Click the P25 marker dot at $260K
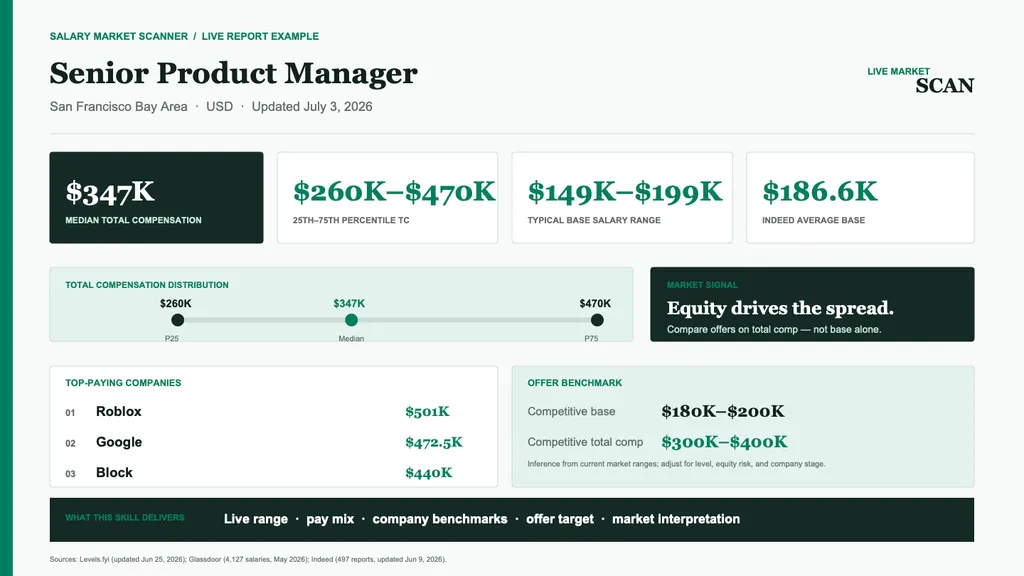The height and width of the screenshot is (576, 1024). [x=178, y=320]
